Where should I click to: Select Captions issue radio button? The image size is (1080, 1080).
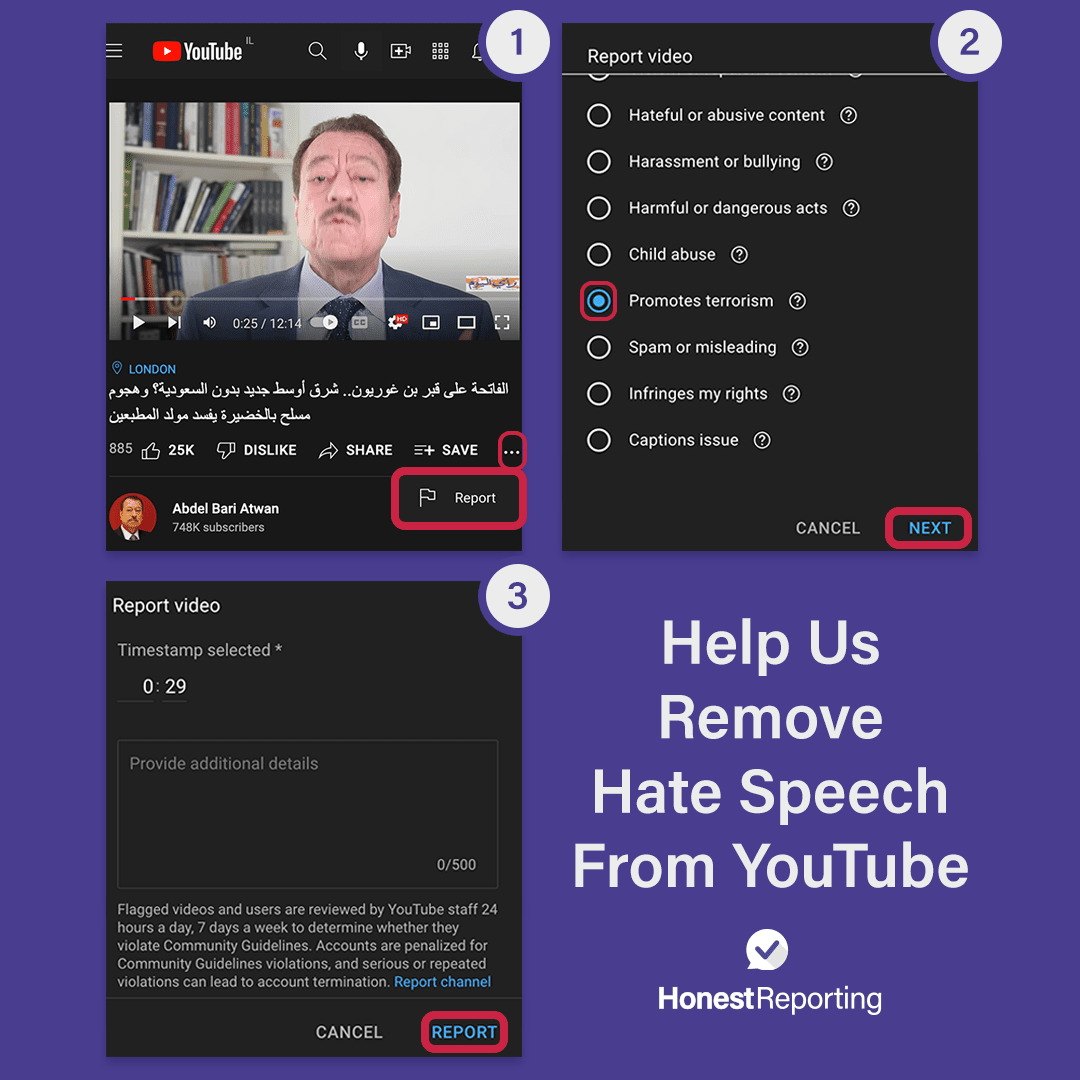coord(599,440)
